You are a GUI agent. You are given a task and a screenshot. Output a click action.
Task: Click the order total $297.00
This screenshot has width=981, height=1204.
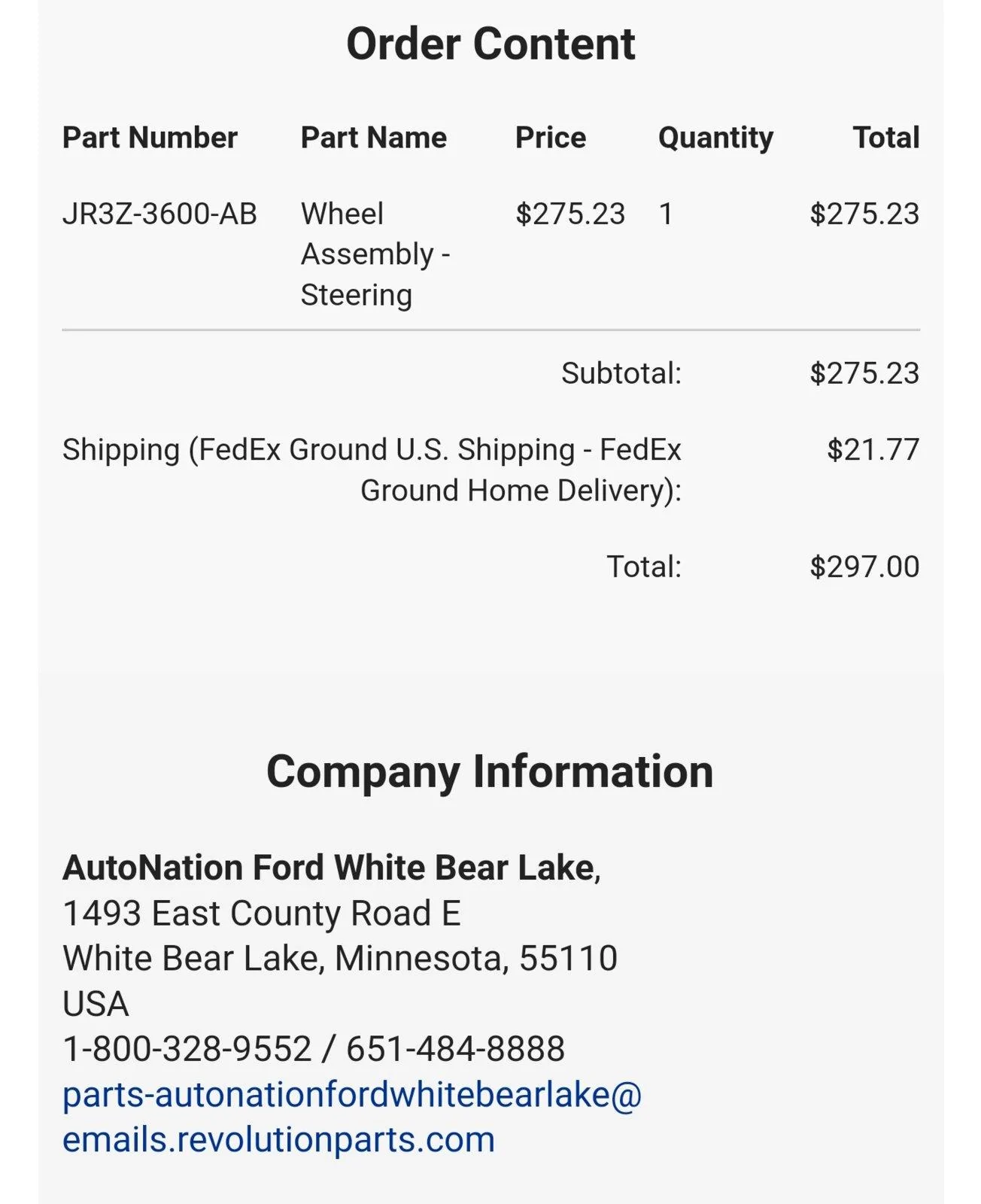[x=864, y=567]
